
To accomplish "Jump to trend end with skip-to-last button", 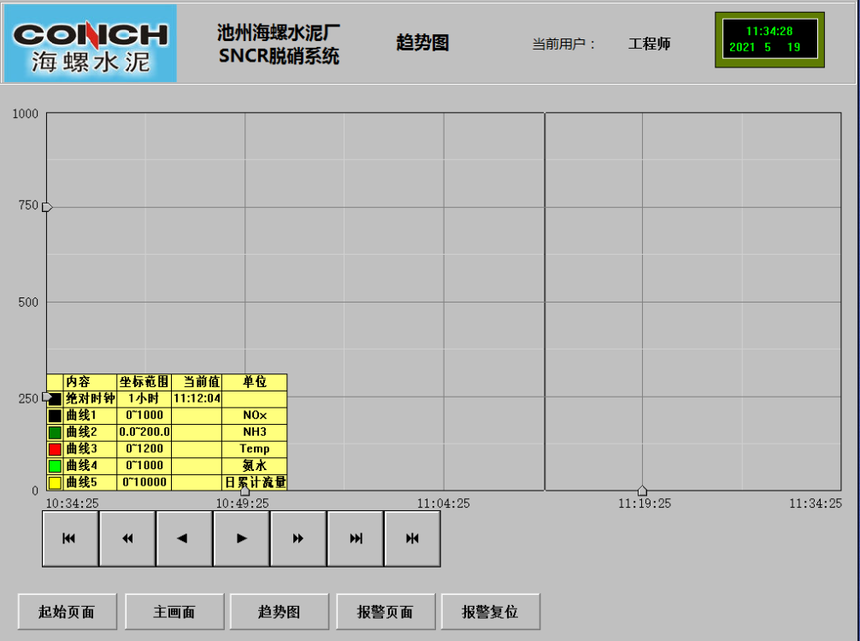I will point(355,538).
